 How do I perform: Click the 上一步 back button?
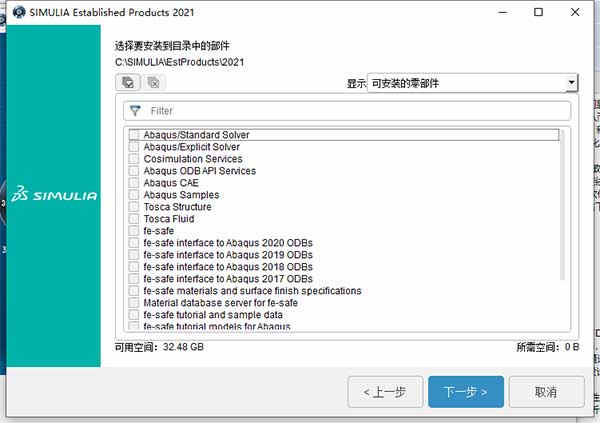(385, 392)
